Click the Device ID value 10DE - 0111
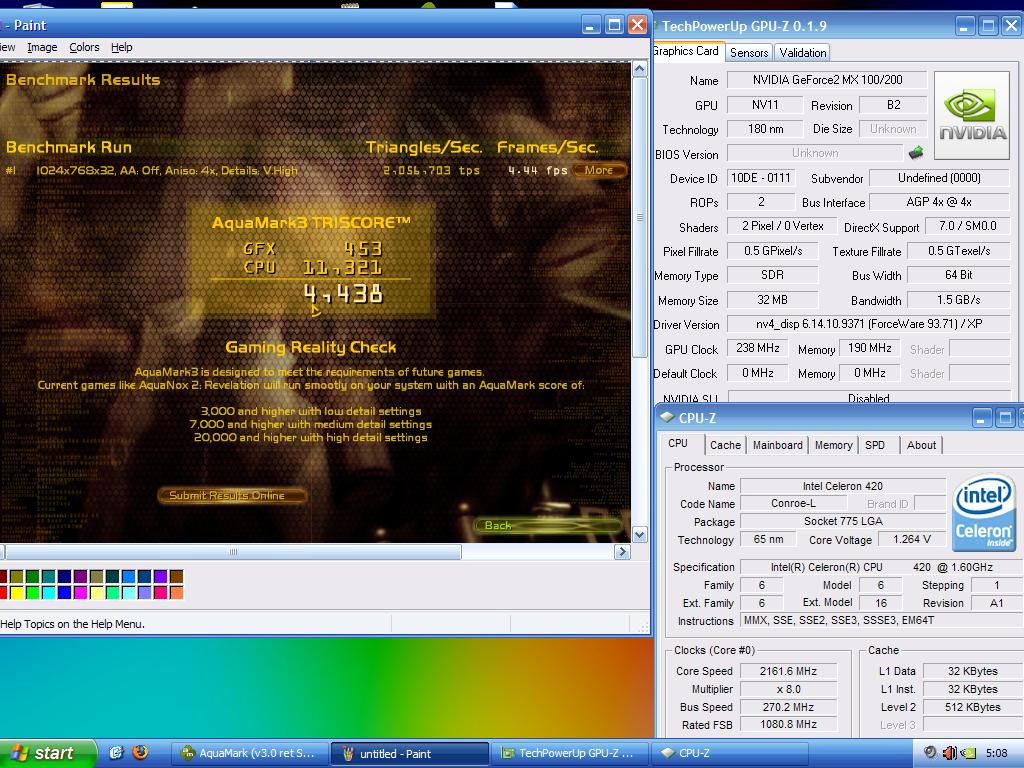Viewport: 1024px width, 768px height. pos(760,178)
